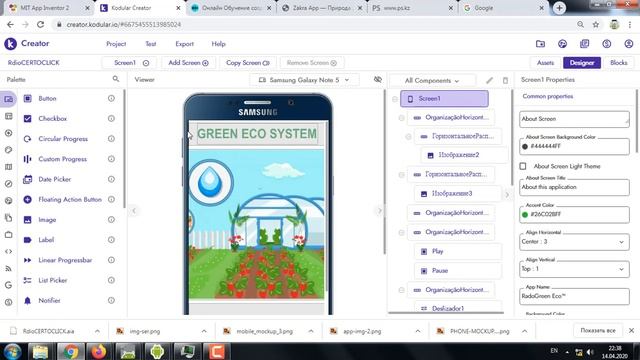Click the Remove Screen button
640x360 pixels.
pos(311,63)
